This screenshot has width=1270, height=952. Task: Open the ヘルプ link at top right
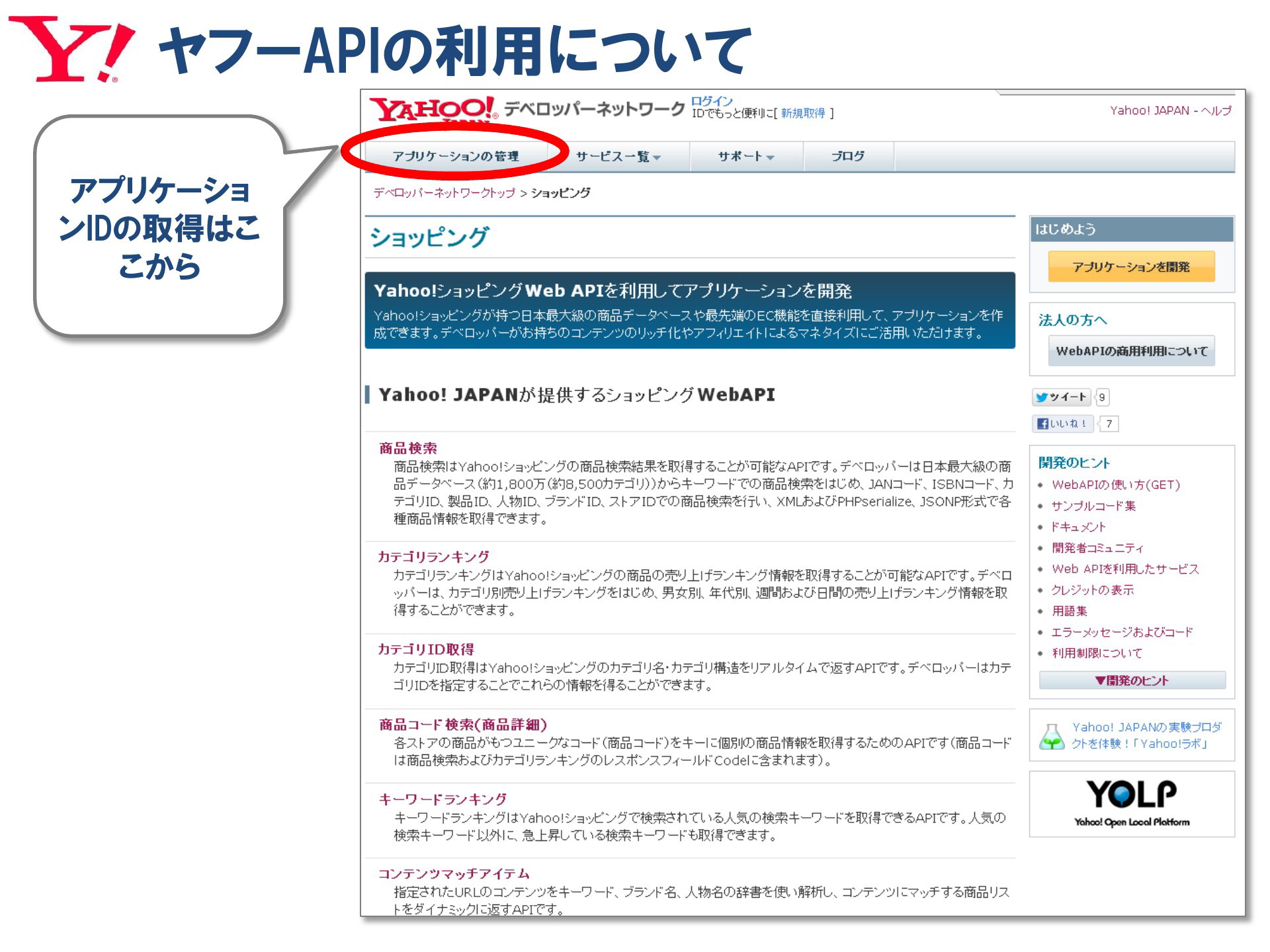click(x=1216, y=110)
